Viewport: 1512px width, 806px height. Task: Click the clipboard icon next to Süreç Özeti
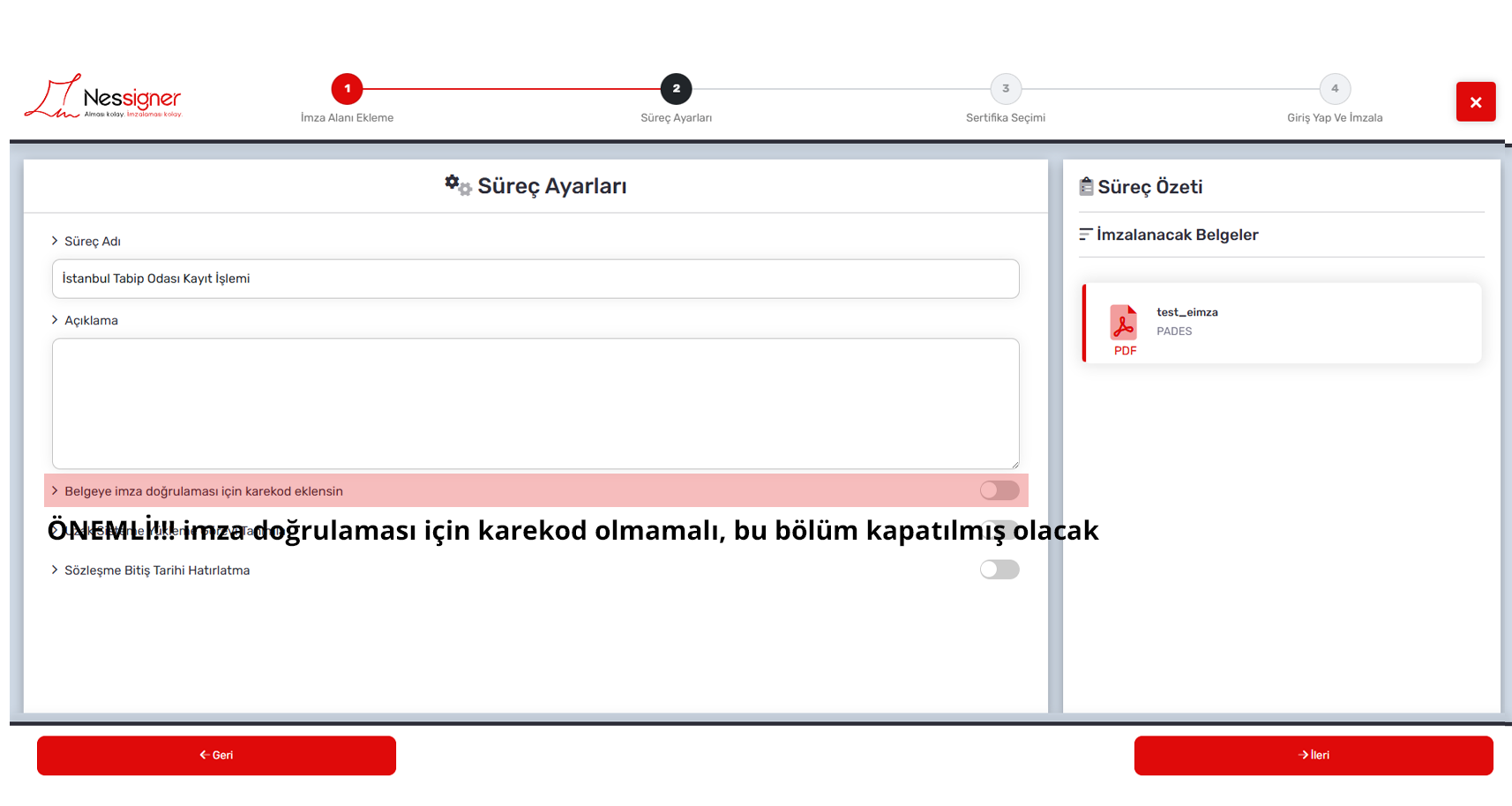1086,186
